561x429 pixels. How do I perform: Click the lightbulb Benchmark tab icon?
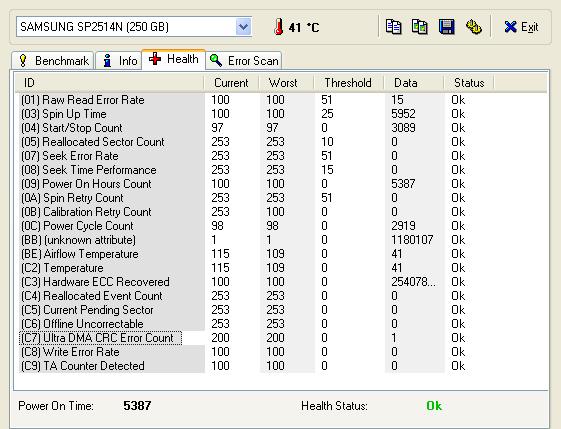(x=23, y=60)
